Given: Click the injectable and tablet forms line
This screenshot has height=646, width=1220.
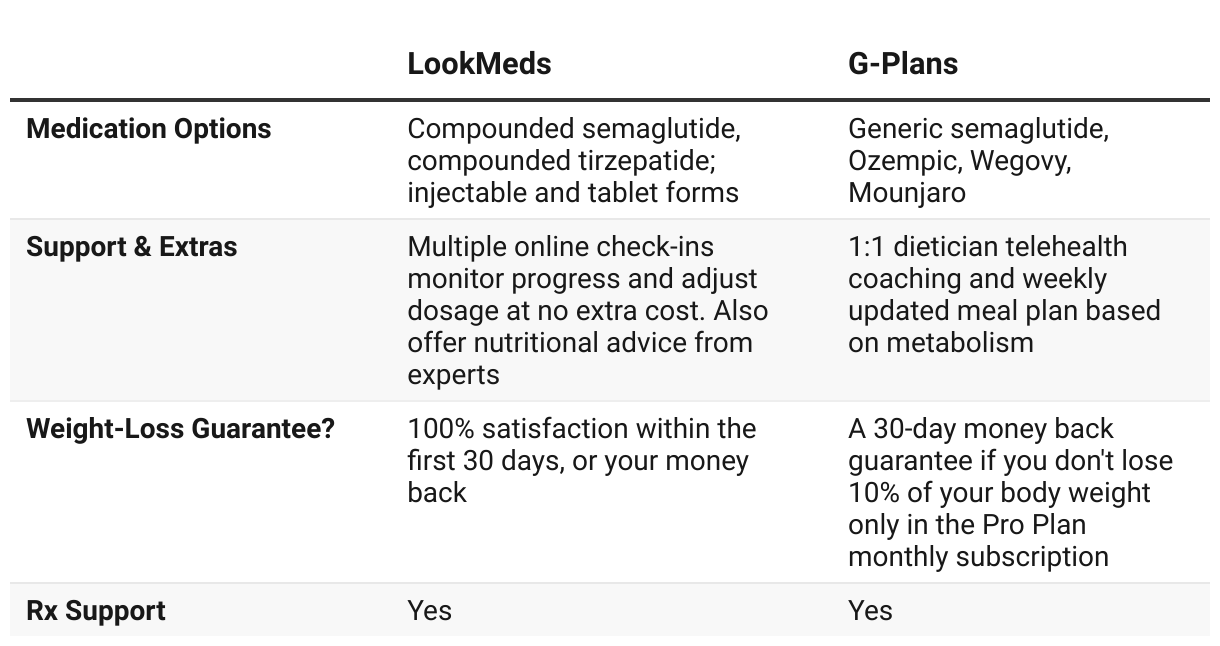Looking at the screenshot, I should [573, 193].
